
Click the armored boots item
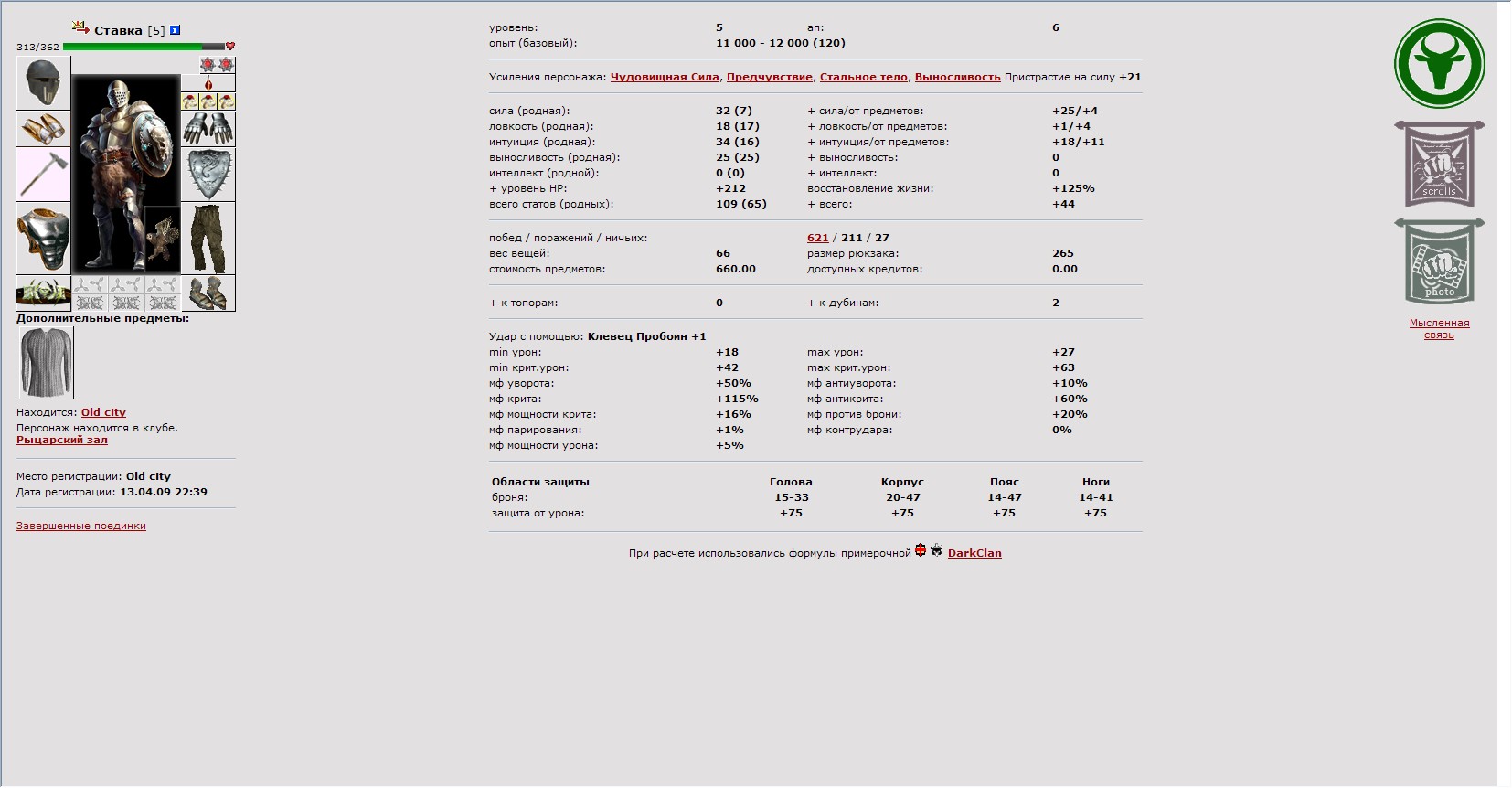tap(208, 293)
